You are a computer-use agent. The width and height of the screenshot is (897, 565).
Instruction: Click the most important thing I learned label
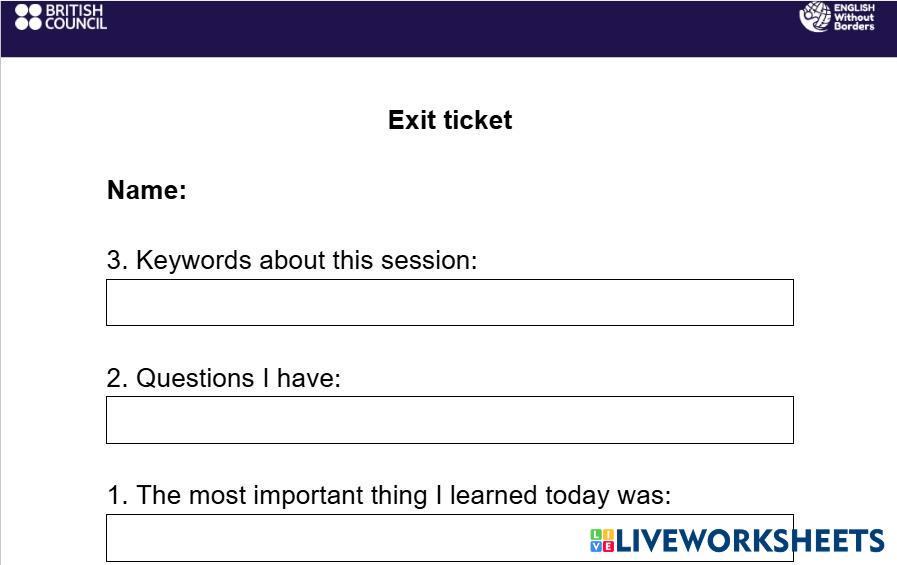click(389, 495)
